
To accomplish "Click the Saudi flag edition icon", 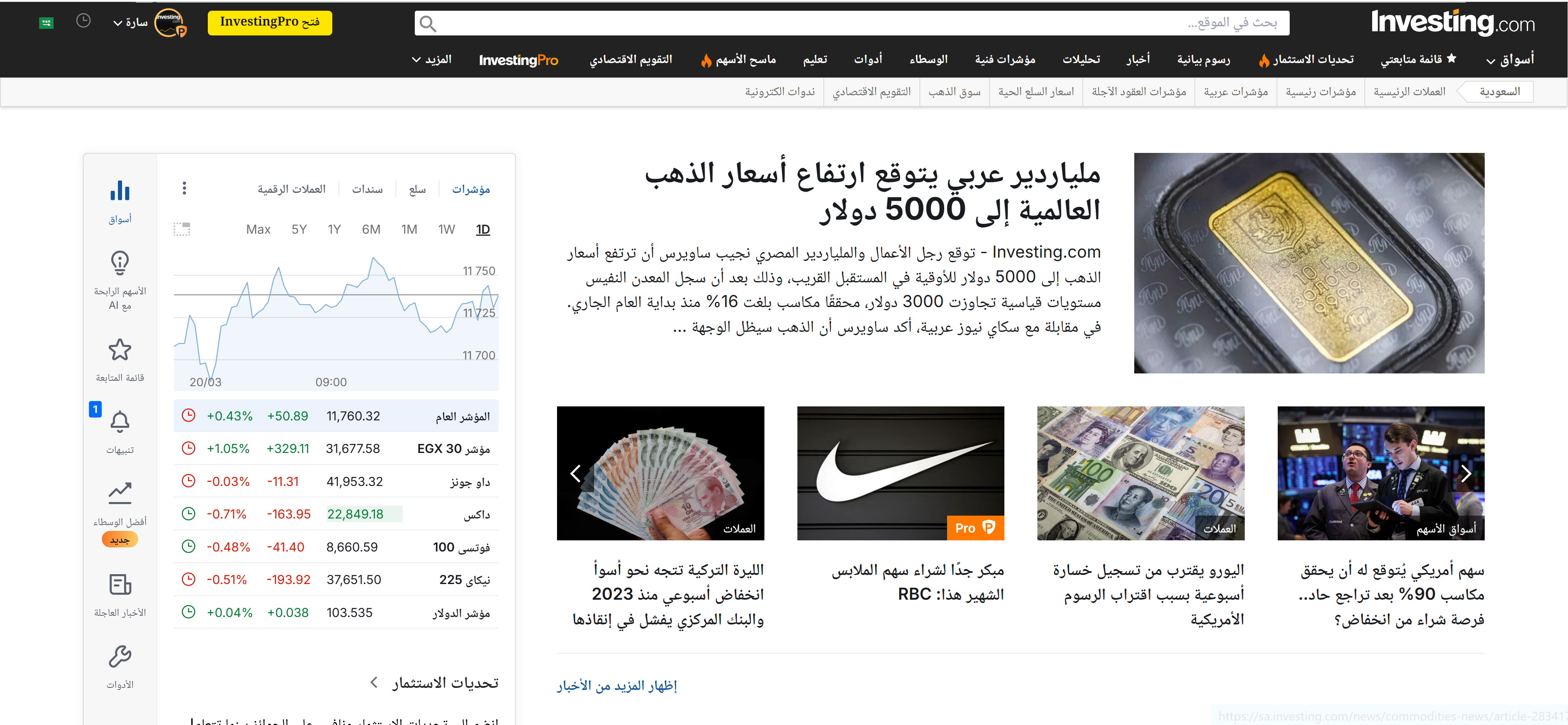I will pos(46,23).
